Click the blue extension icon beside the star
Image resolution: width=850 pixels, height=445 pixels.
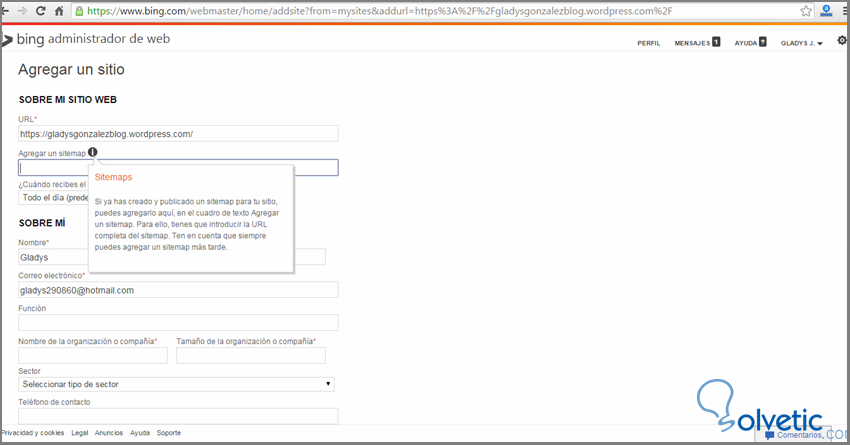click(826, 10)
